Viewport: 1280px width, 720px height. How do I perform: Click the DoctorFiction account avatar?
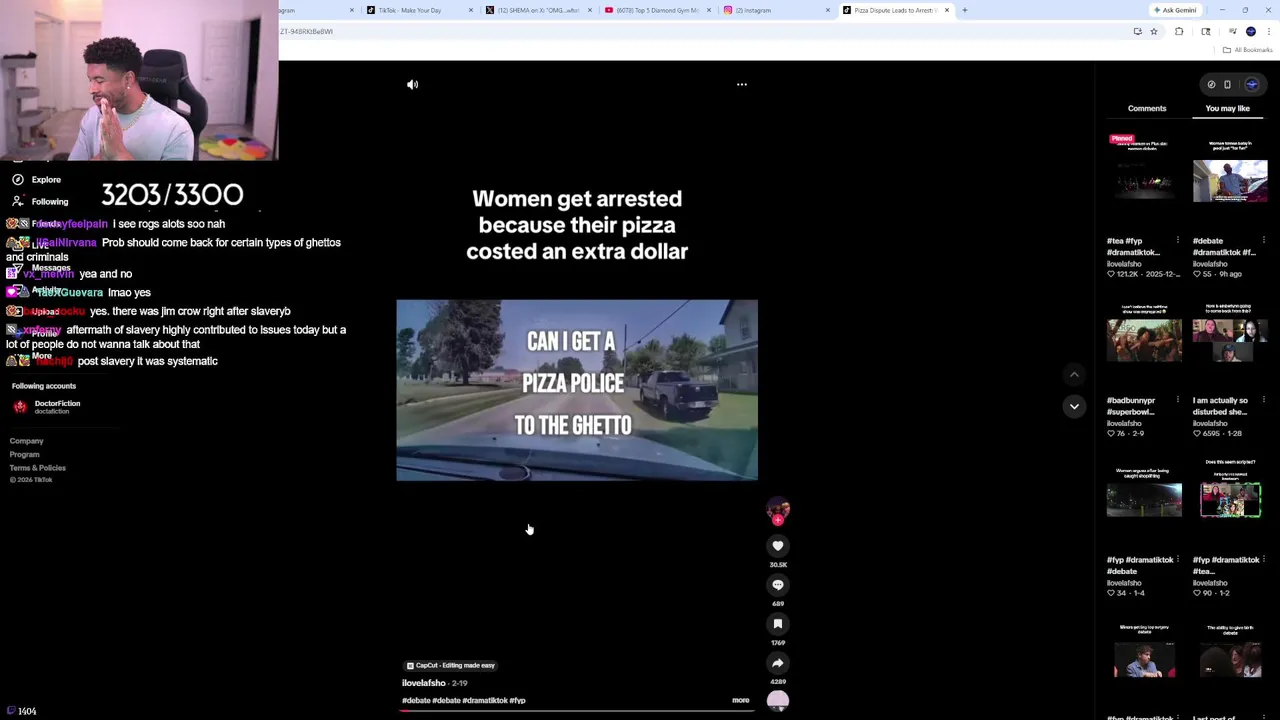[x=20, y=407]
